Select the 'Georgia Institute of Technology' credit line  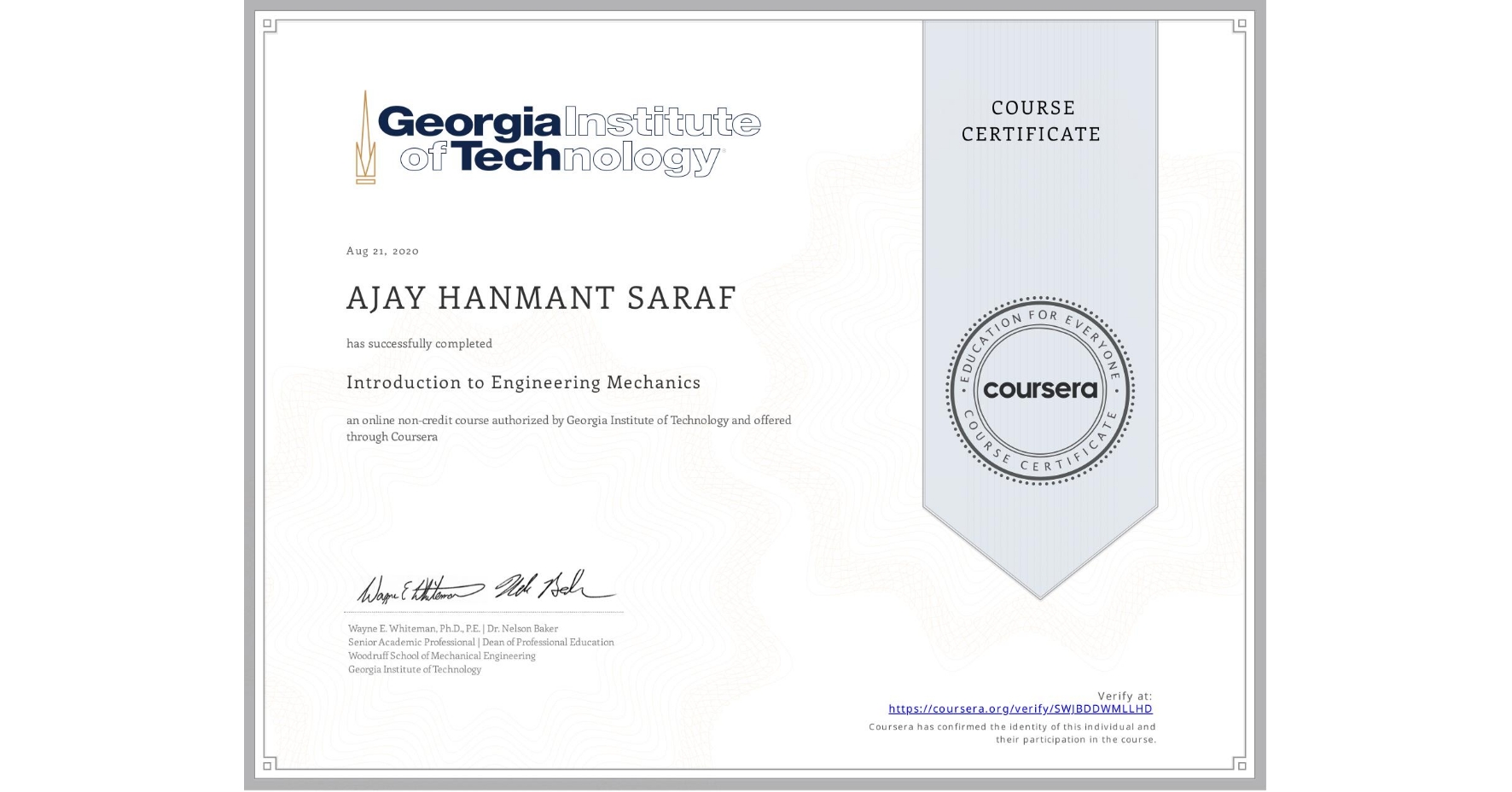(413, 671)
